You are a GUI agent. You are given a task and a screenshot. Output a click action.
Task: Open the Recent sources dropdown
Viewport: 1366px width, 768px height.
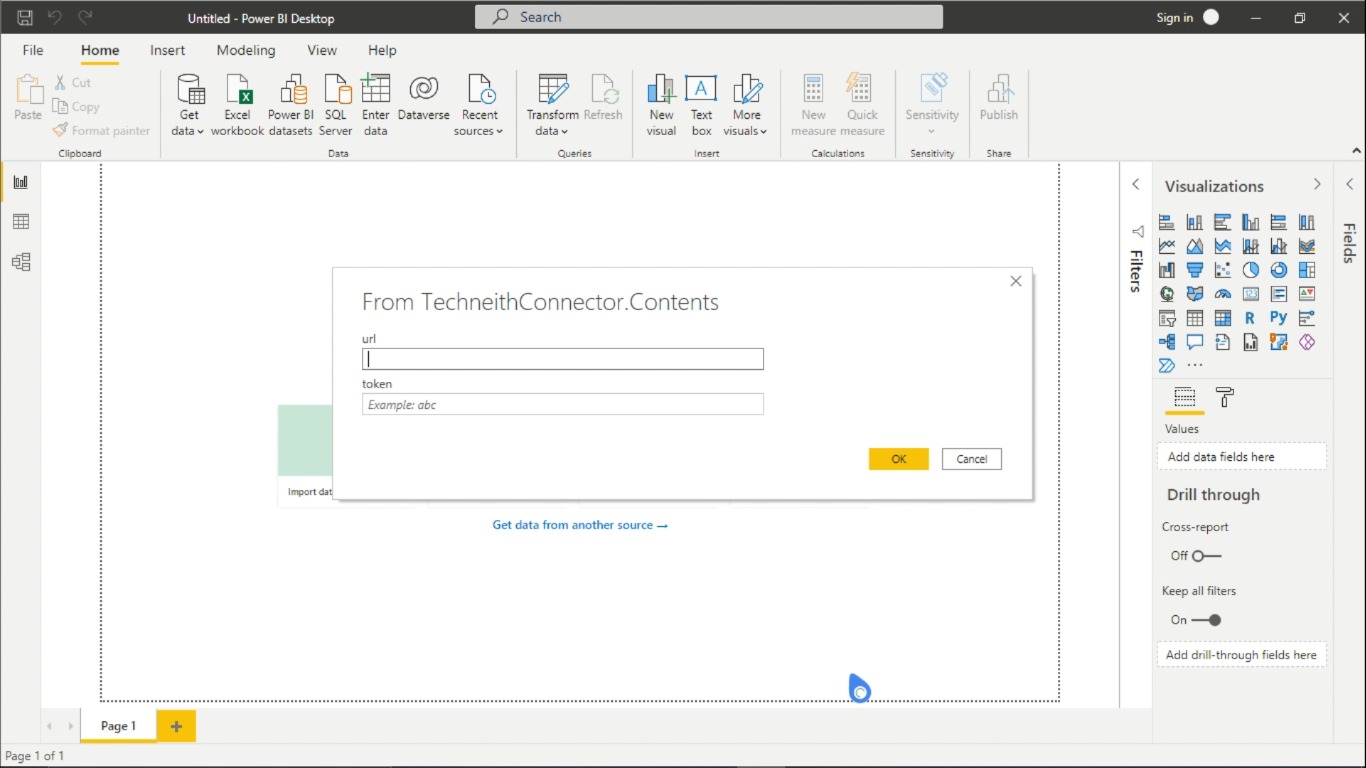point(480,104)
